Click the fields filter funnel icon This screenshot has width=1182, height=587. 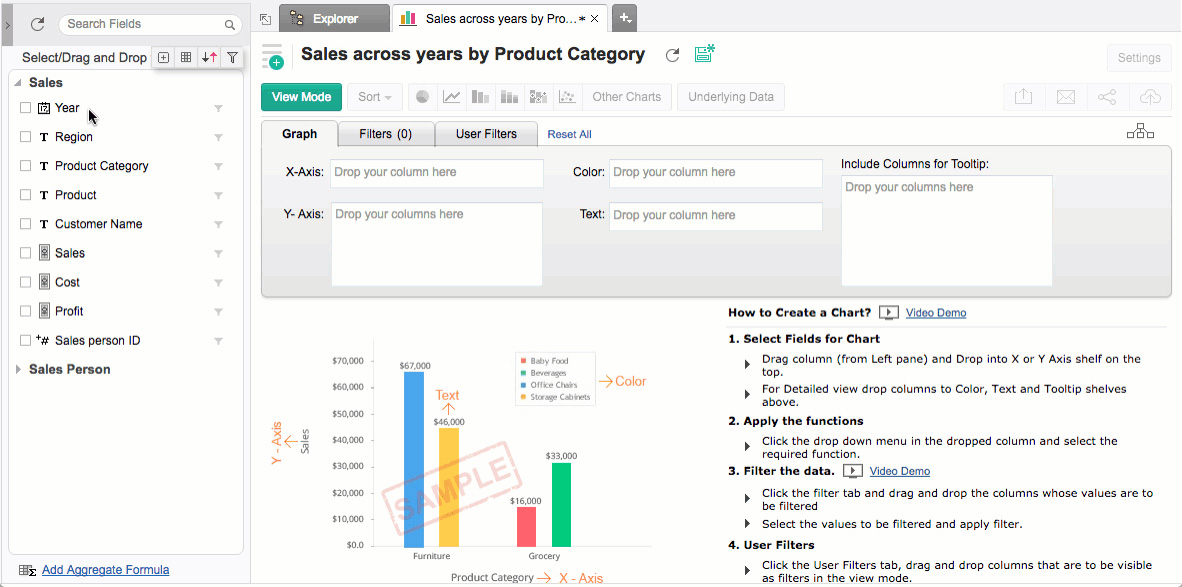click(x=232, y=58)
